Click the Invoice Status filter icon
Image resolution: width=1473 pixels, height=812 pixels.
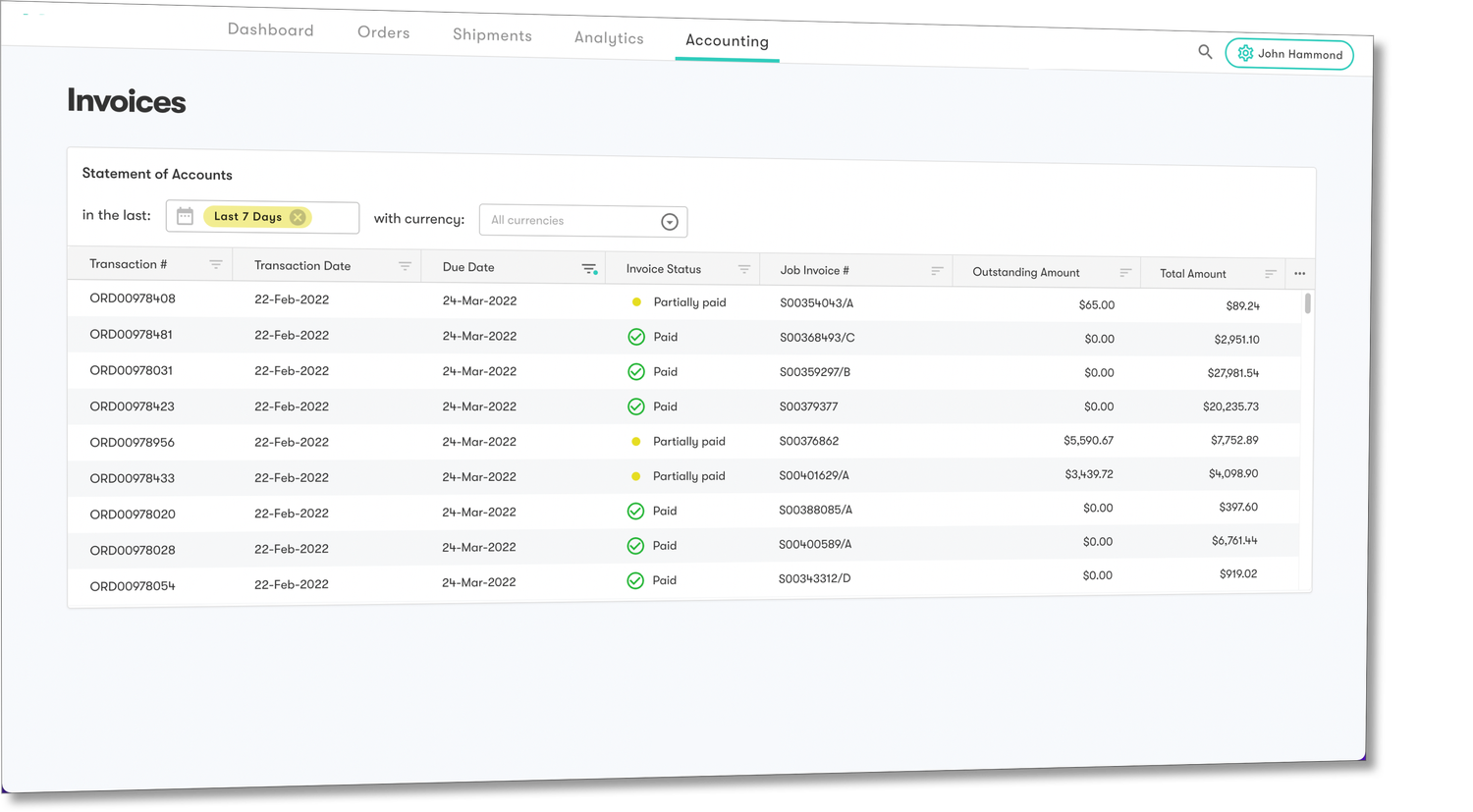point(744,268)
